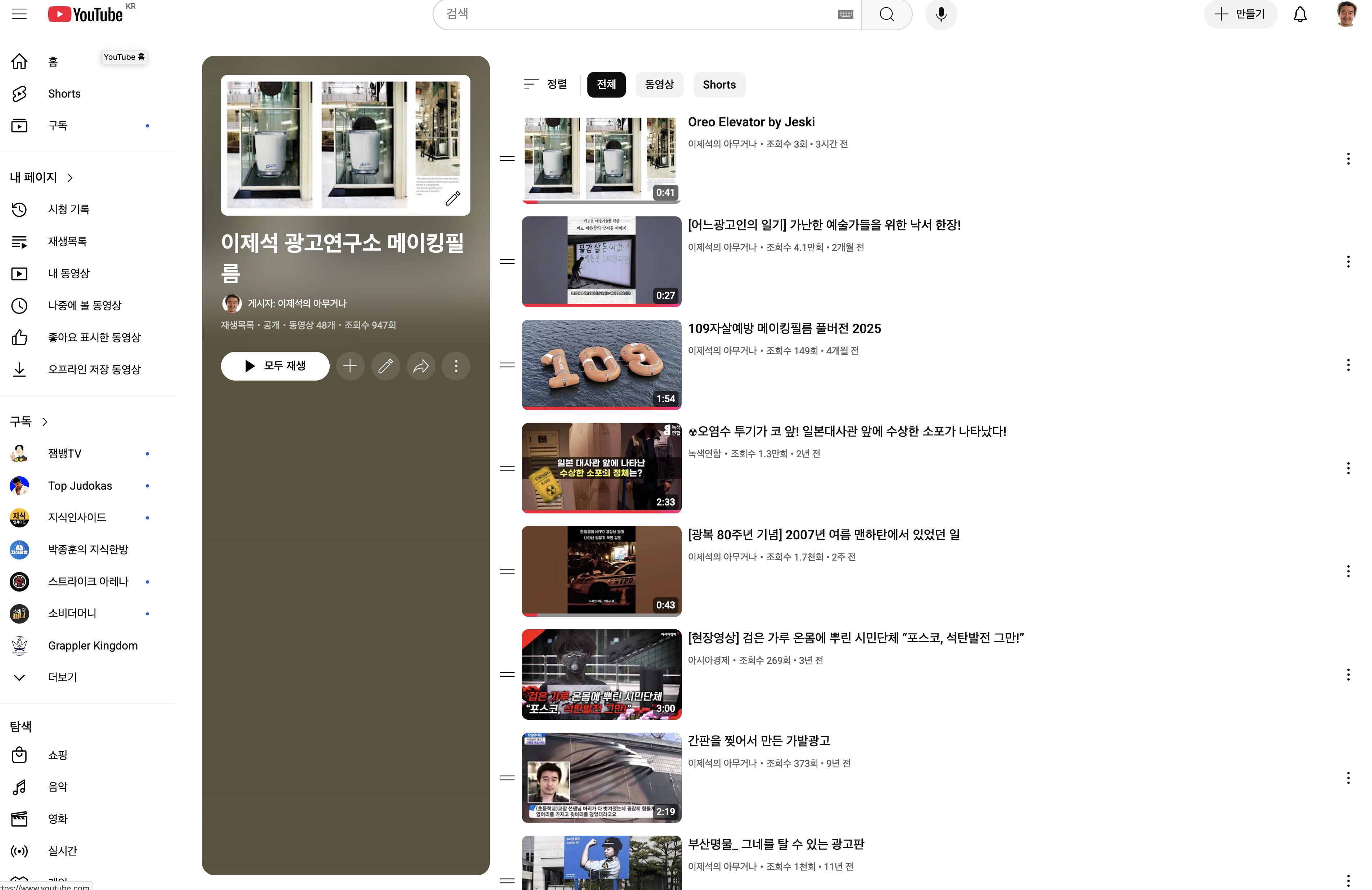Open the on-screen keyboard icon in search
The image size is (1372, 890).
click(845, 14)
